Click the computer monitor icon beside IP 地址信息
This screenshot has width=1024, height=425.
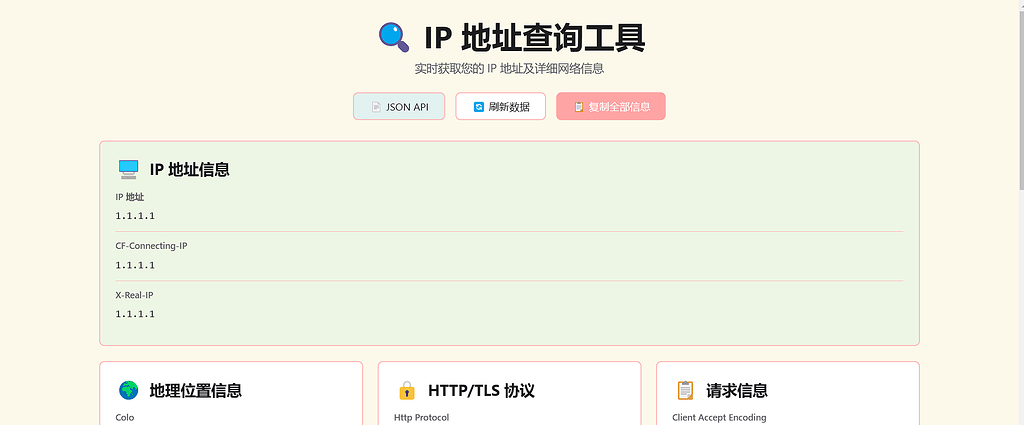[x=129, y=170]
